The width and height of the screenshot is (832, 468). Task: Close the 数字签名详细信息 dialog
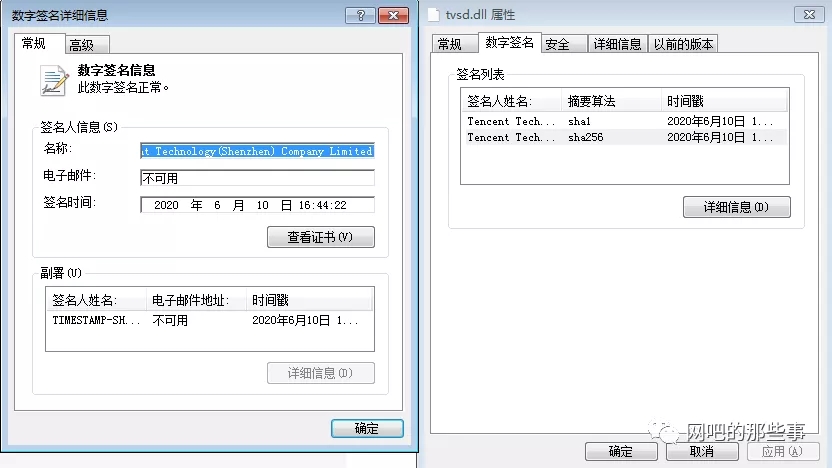(393, 15)
